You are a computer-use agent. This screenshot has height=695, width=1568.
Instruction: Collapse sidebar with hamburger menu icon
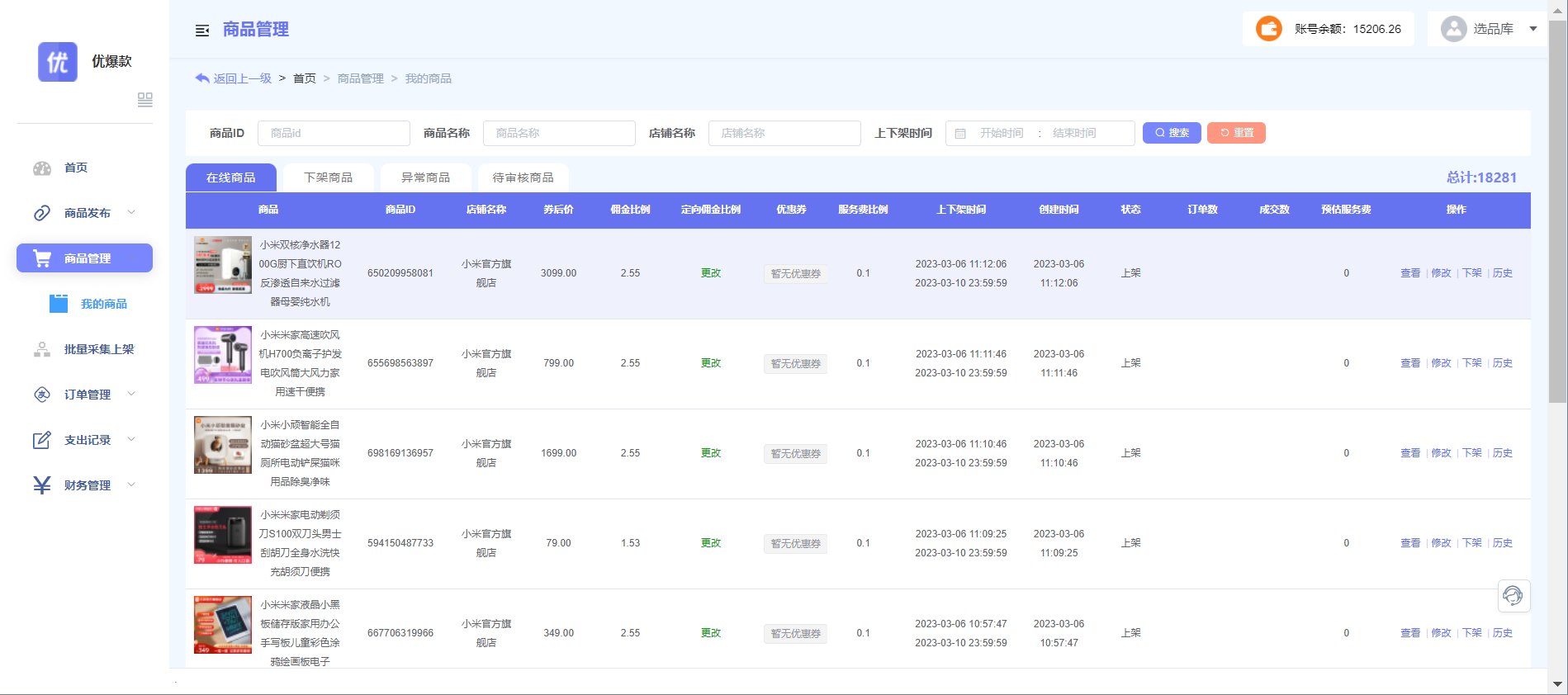point(201,31)
